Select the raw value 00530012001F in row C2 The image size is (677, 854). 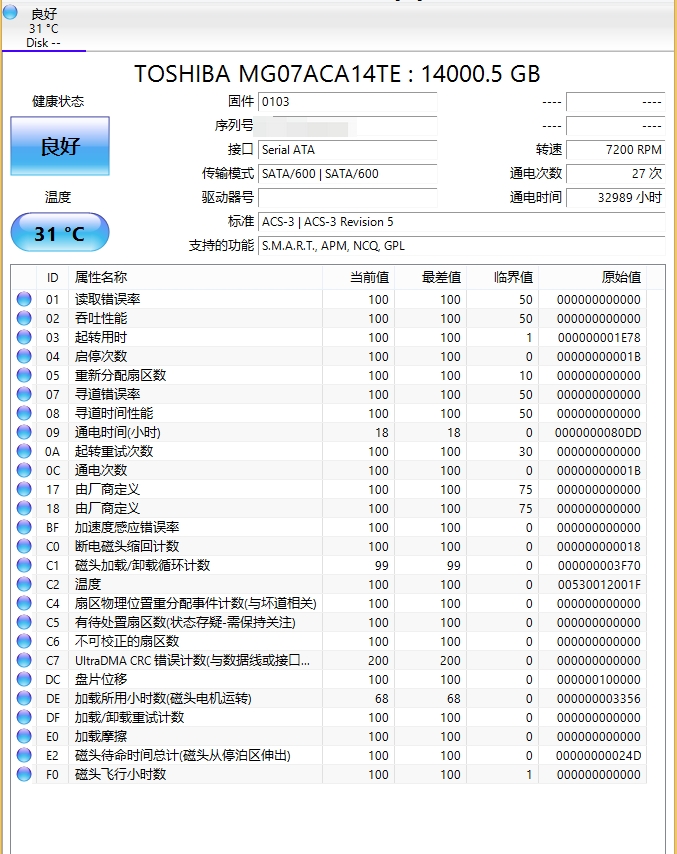pos(599,584)
